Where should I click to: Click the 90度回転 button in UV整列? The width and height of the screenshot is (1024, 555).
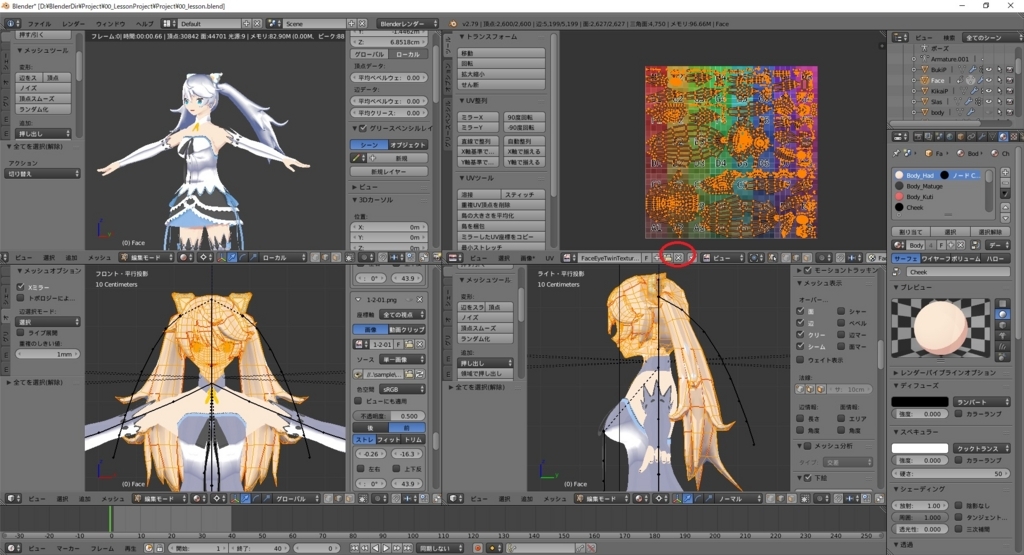pos(524,118)
